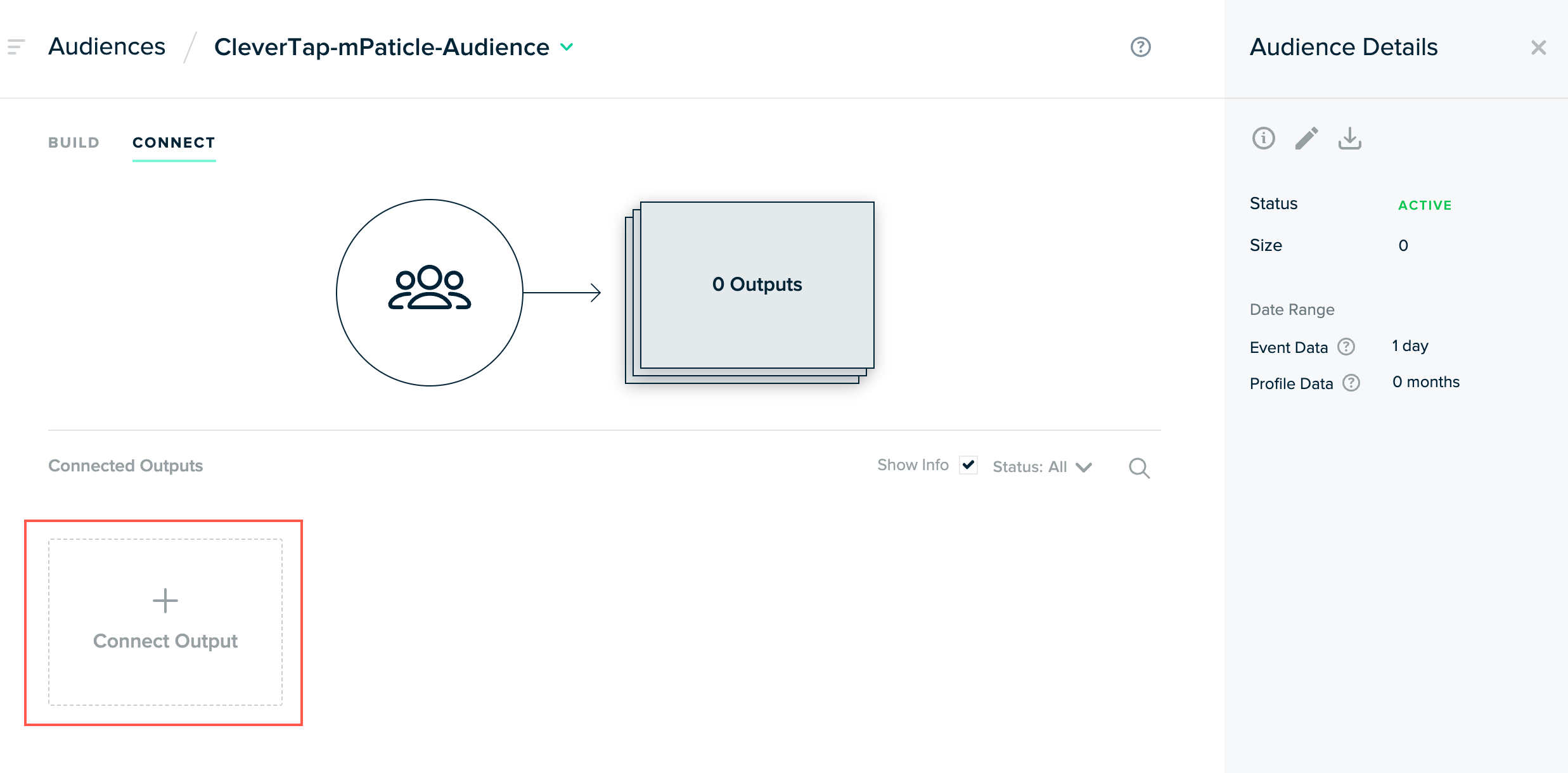Switch to the BUILD tab
The height and width of the screenshot is (773, 1568).
[74, 143]
